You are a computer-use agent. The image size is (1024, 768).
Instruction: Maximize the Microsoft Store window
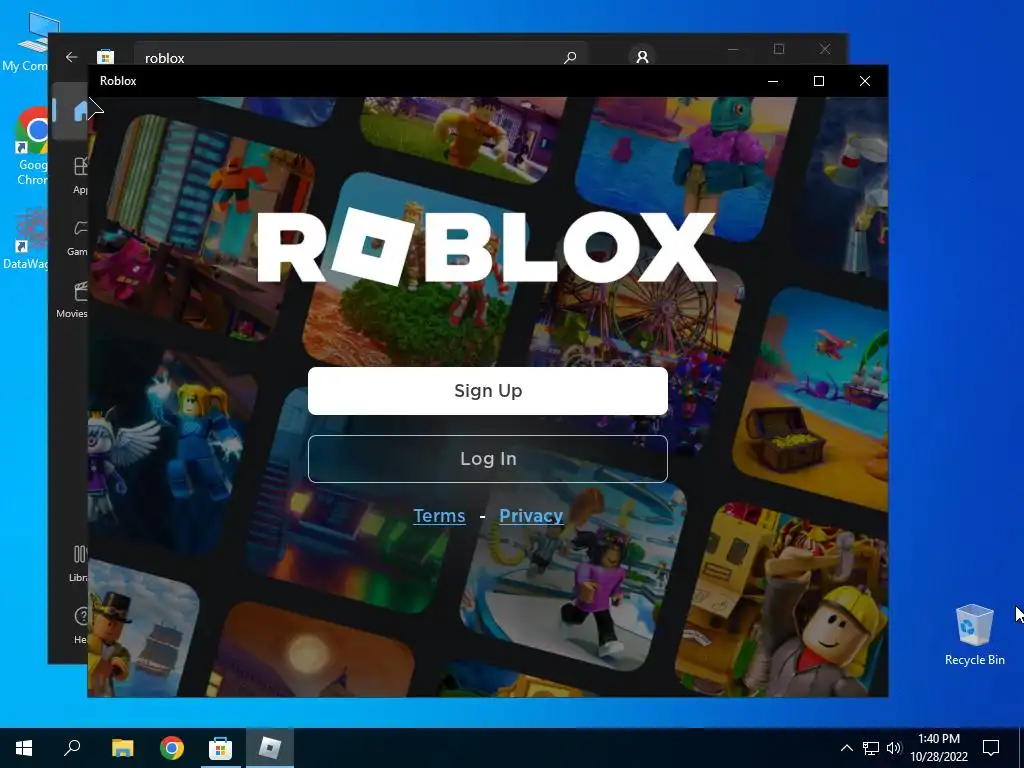pos(778,49)
